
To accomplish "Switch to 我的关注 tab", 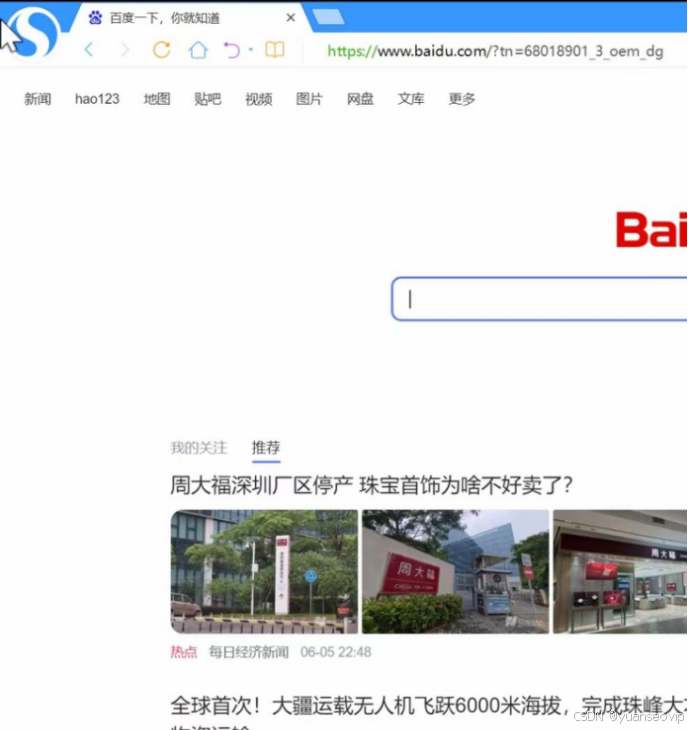I will coord(199,448).
